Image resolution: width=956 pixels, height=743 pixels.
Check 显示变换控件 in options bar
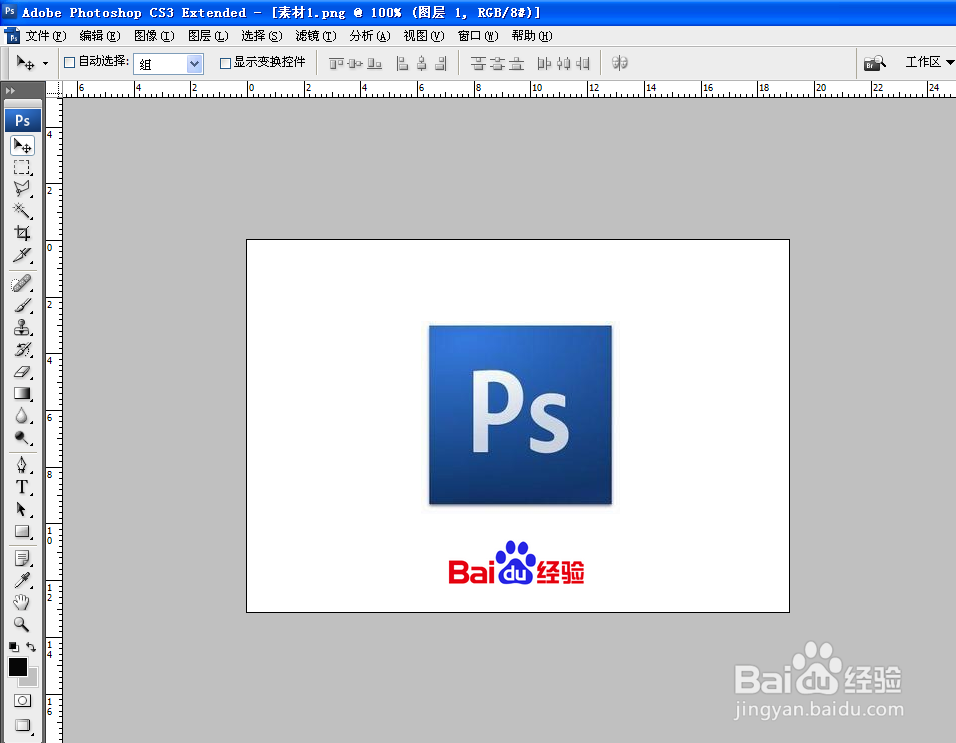tap(226, 63)
